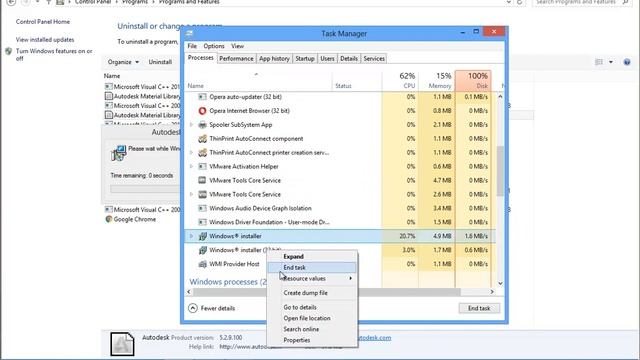
Task: Click the Windows processes group heading
Action: pos(228,282)
